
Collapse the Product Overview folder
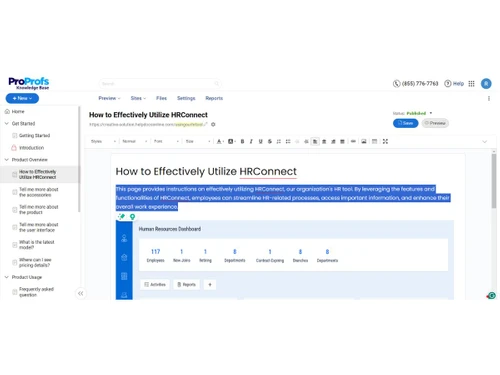tap(6, 160)
